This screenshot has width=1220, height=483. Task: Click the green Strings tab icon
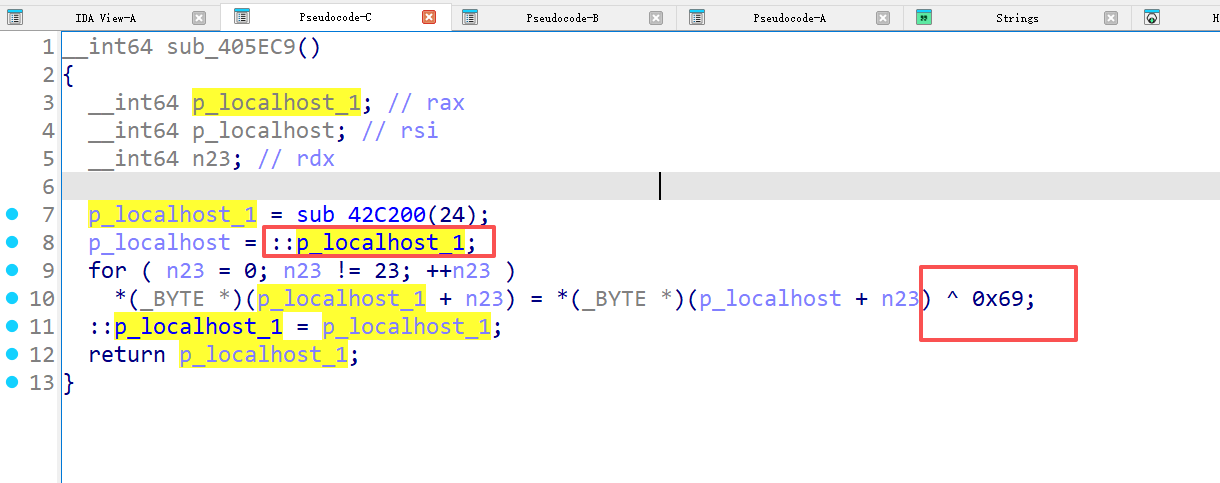point(924,17)
